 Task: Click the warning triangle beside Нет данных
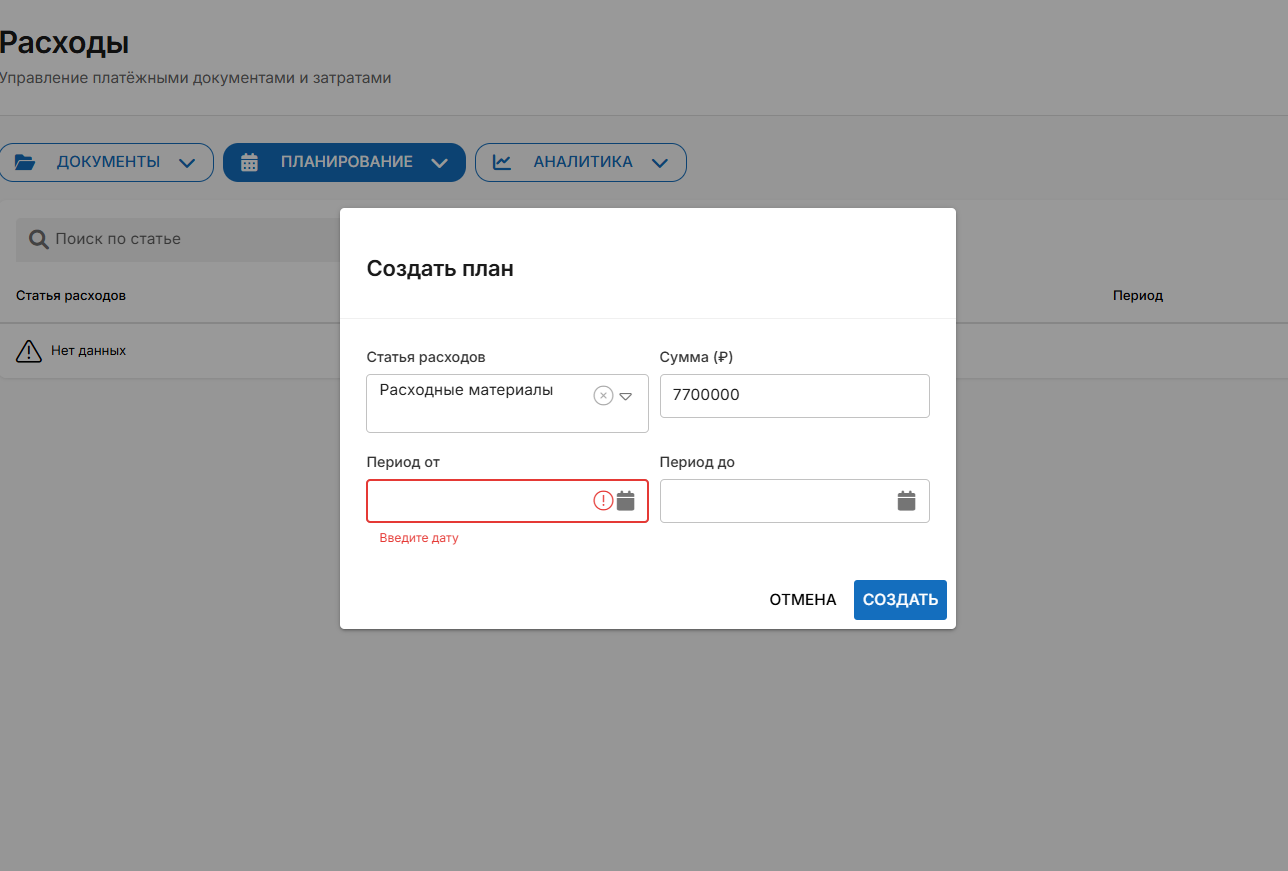(29, 351)
